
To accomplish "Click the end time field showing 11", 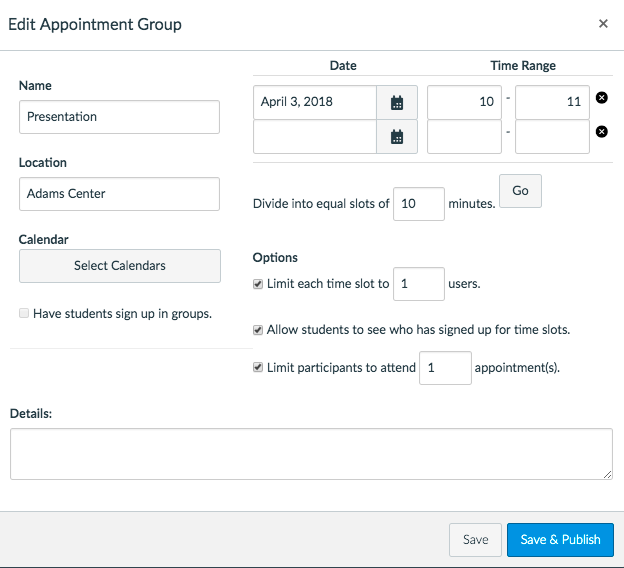I will pos(552,102).
